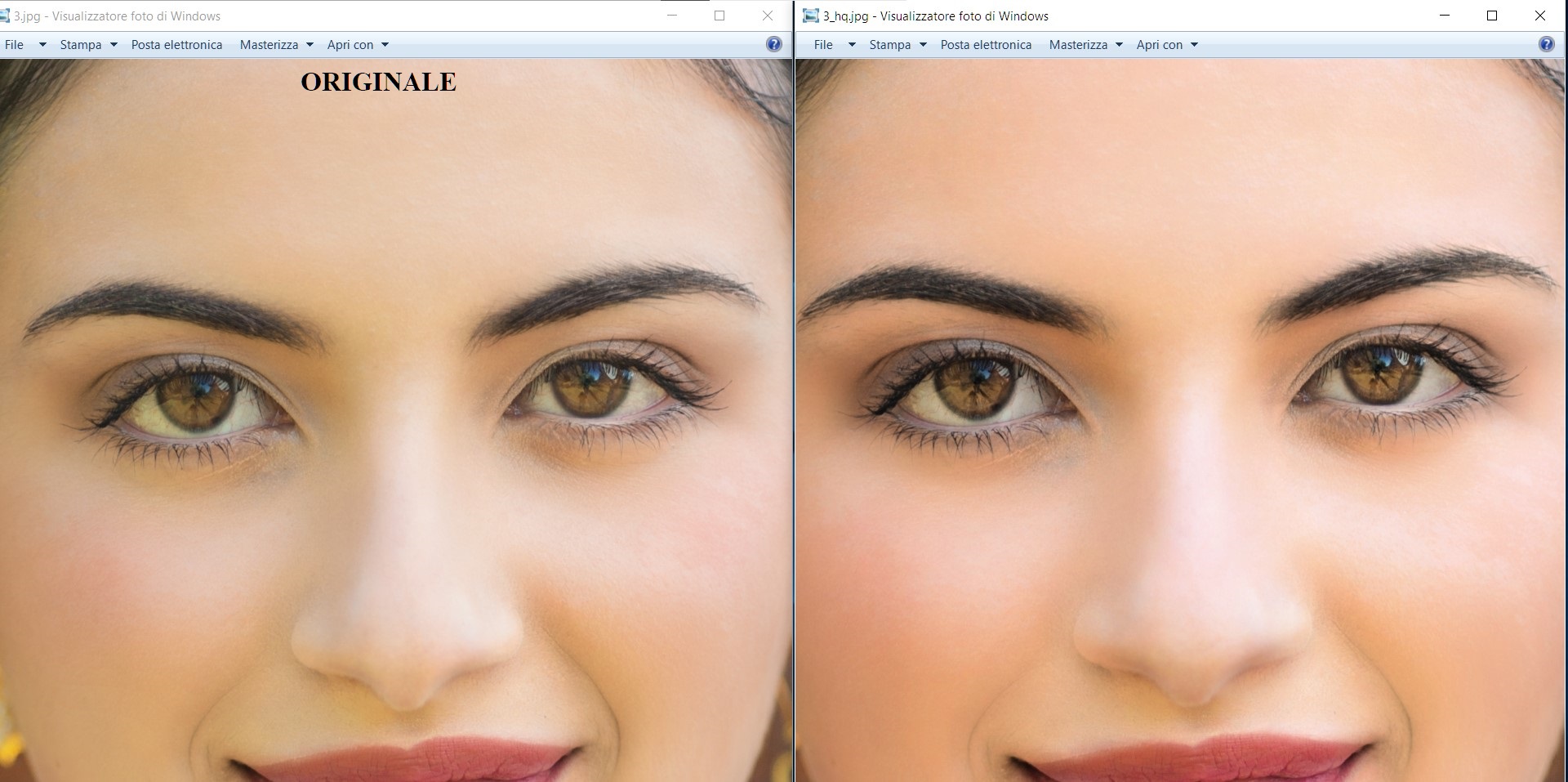Close the 3_hq.jpg window
This screenshot has height=782, width=1568.
point(1540,16)
